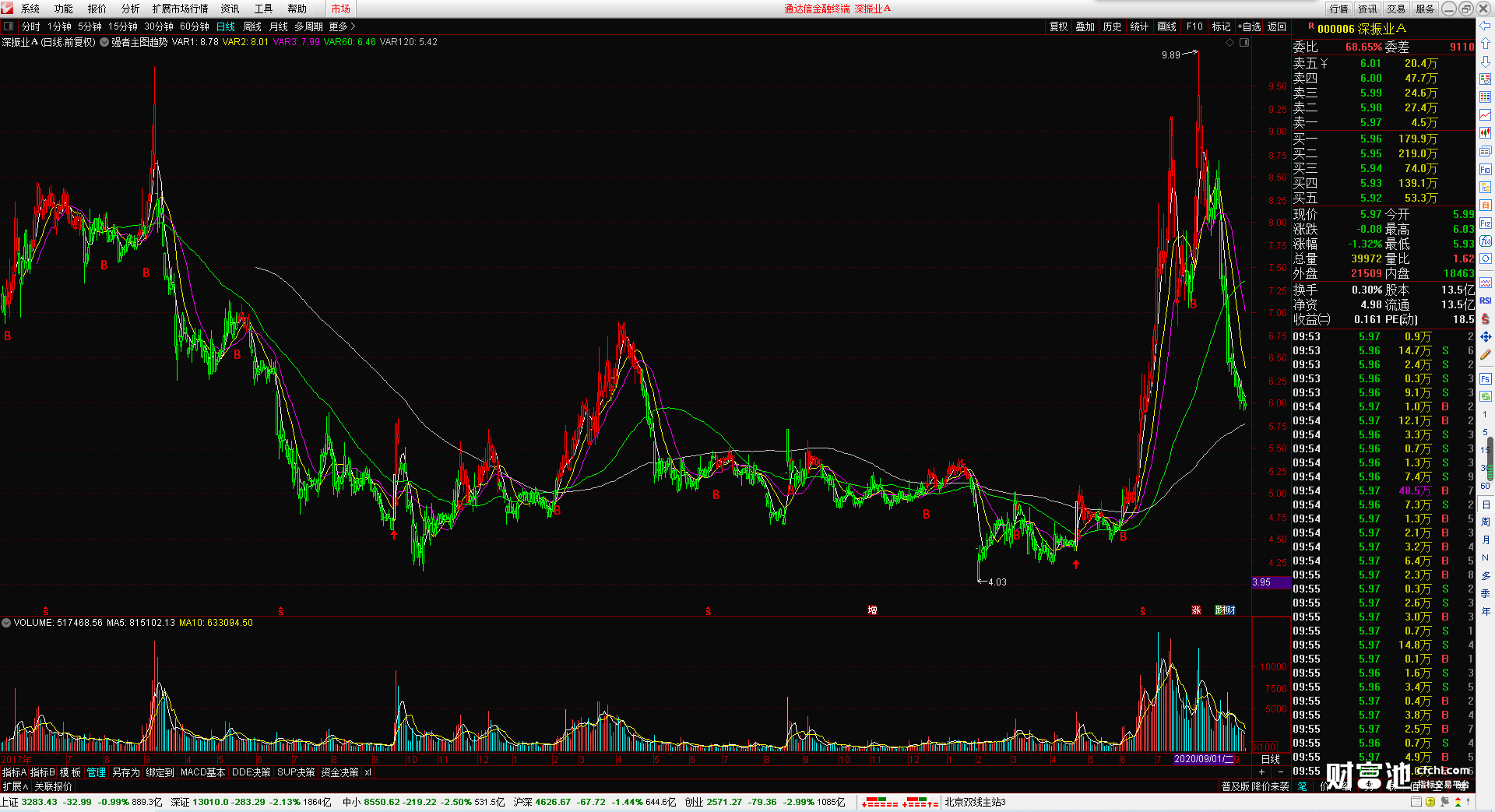Open the line trend chart icon in sidebar

coord(1485,115)
